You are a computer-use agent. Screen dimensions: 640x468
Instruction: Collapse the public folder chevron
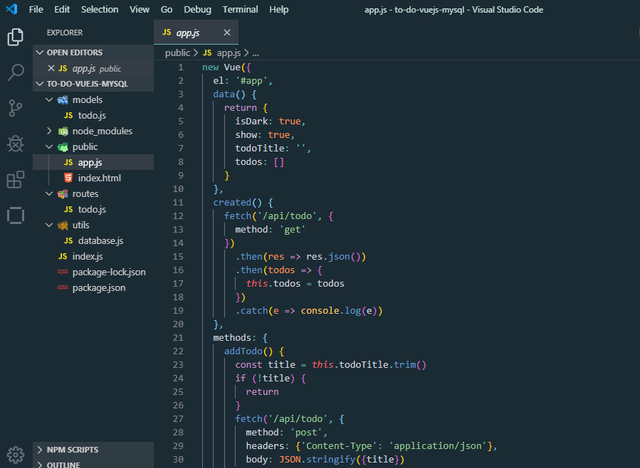coord(49,146)
